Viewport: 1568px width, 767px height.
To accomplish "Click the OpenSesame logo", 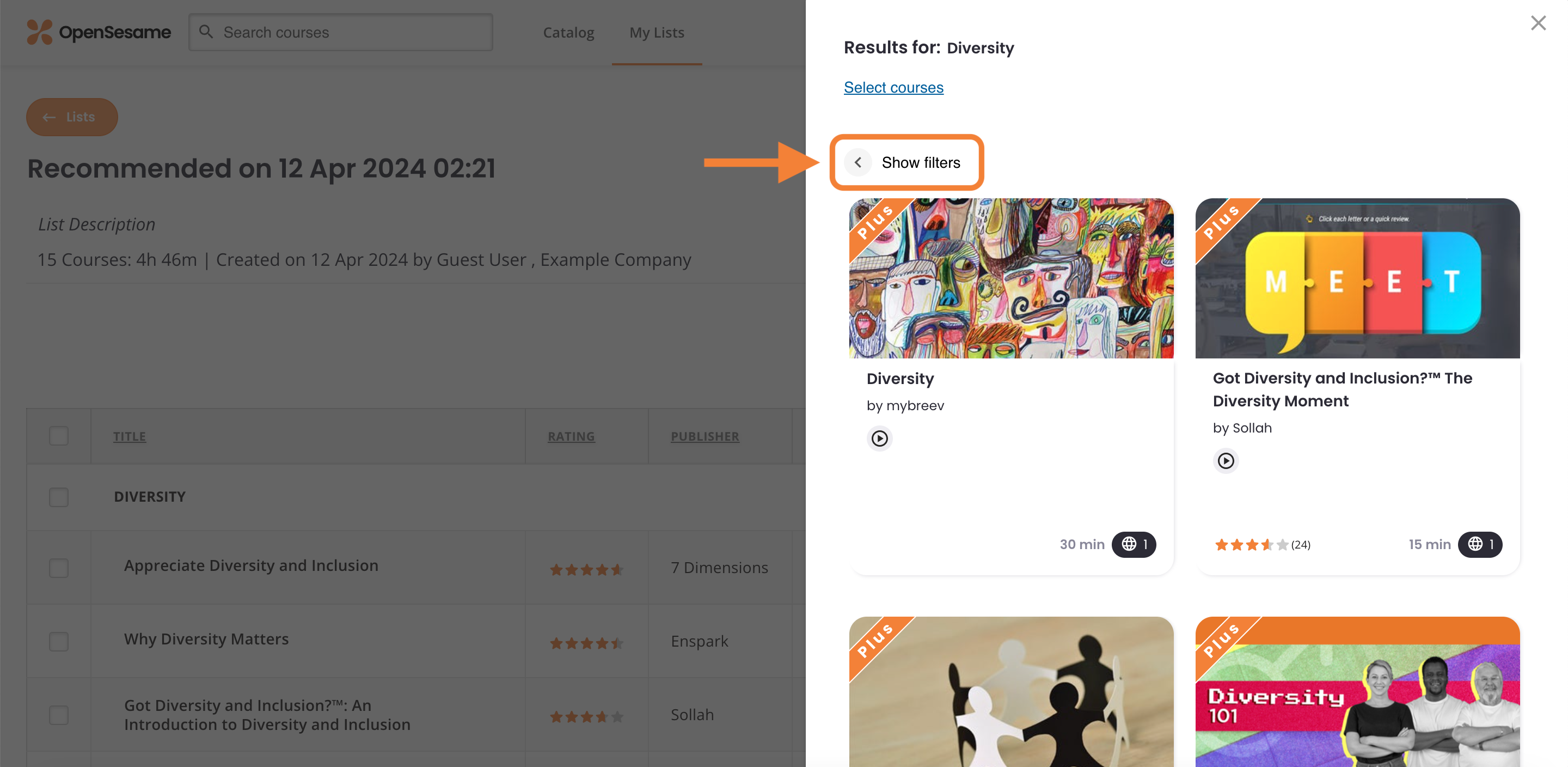I will point(99,32).
